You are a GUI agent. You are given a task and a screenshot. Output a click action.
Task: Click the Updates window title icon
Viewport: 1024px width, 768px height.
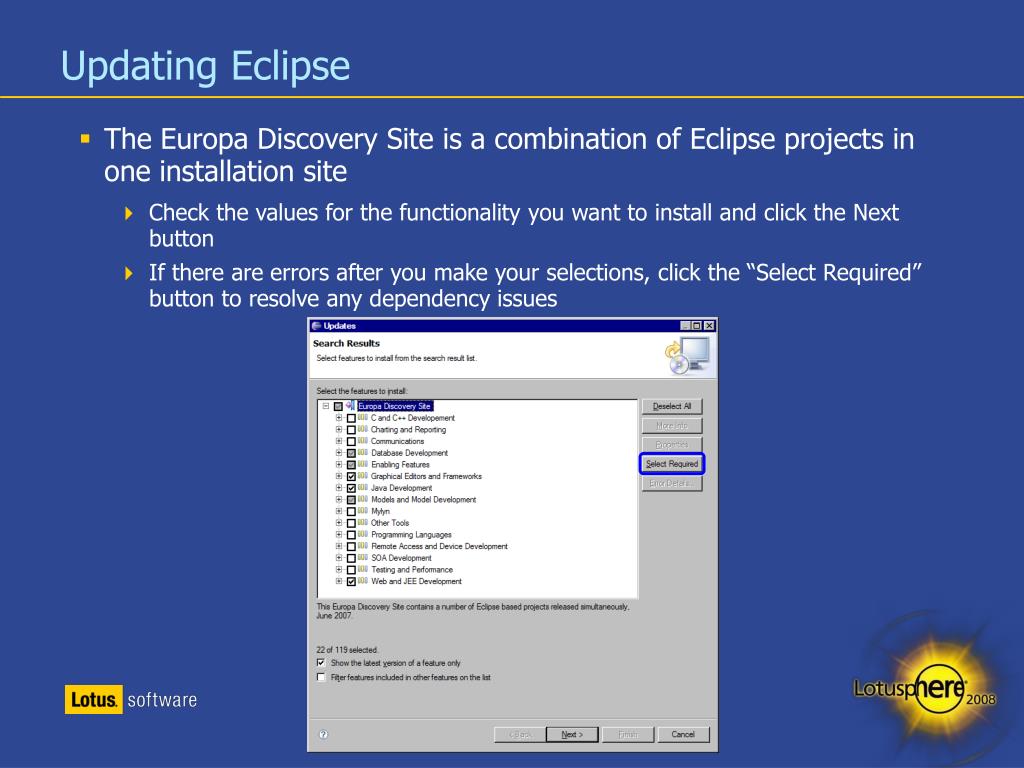click(x=317, y=325)
